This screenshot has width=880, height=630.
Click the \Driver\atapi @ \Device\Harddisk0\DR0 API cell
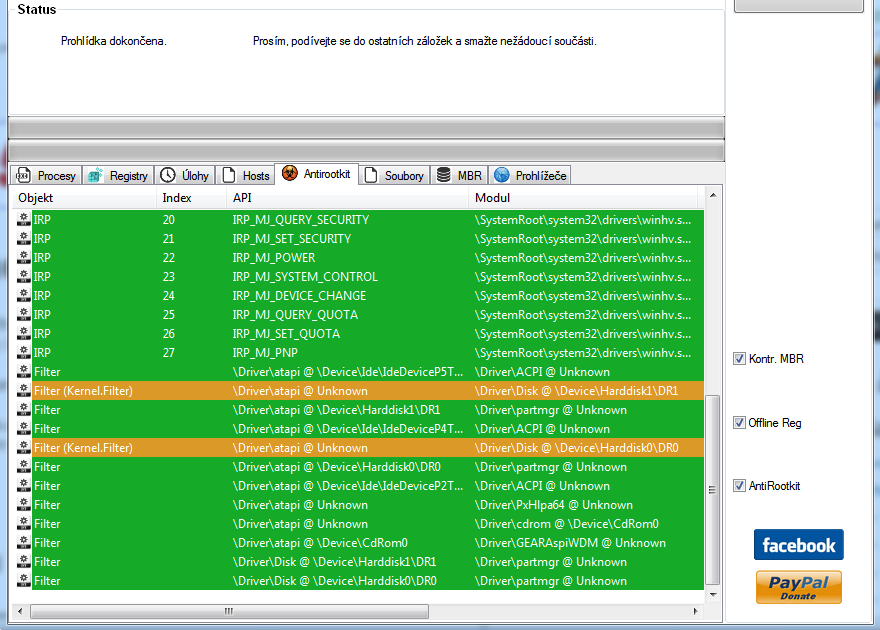(x=336, y=467)
